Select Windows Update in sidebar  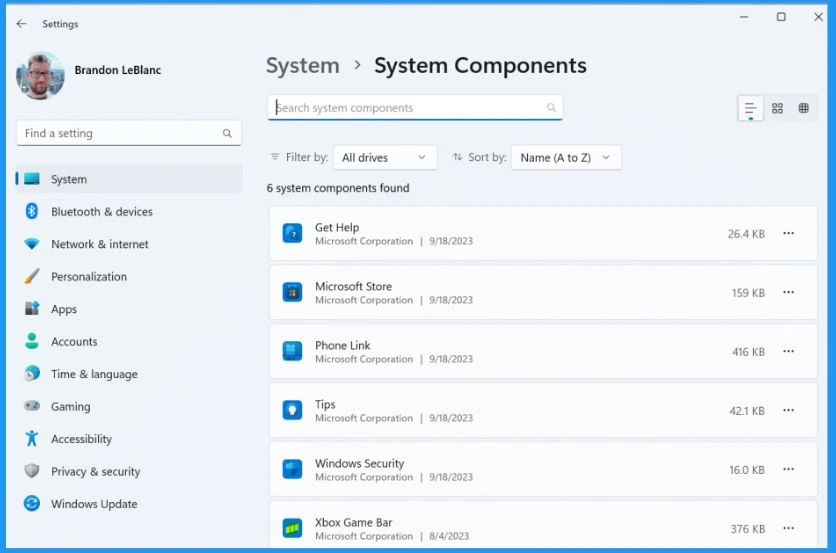pyautogui.click(x=128, y=504)
